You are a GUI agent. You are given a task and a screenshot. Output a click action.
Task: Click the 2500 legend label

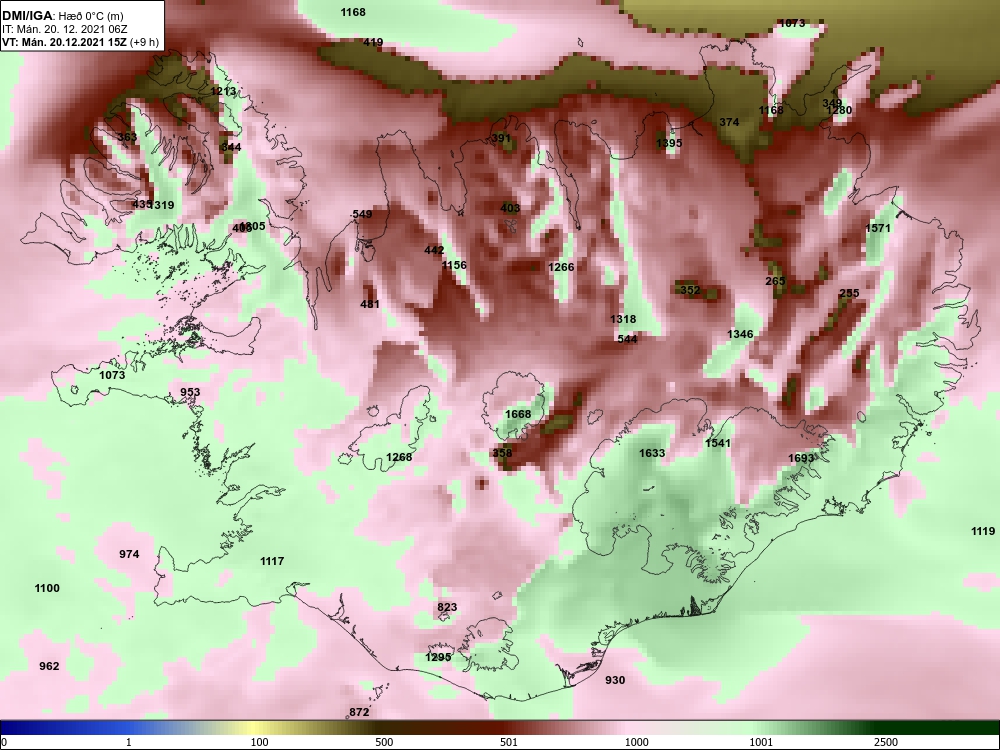[x=885, y=742]
